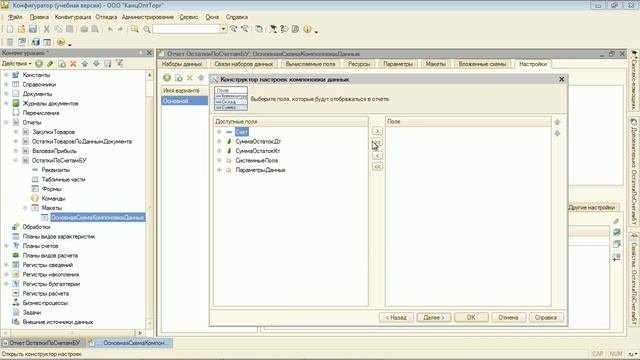Switch to the Ресурсы tab
This screenshot has height=360, width=640.
[x=359, y=64]
